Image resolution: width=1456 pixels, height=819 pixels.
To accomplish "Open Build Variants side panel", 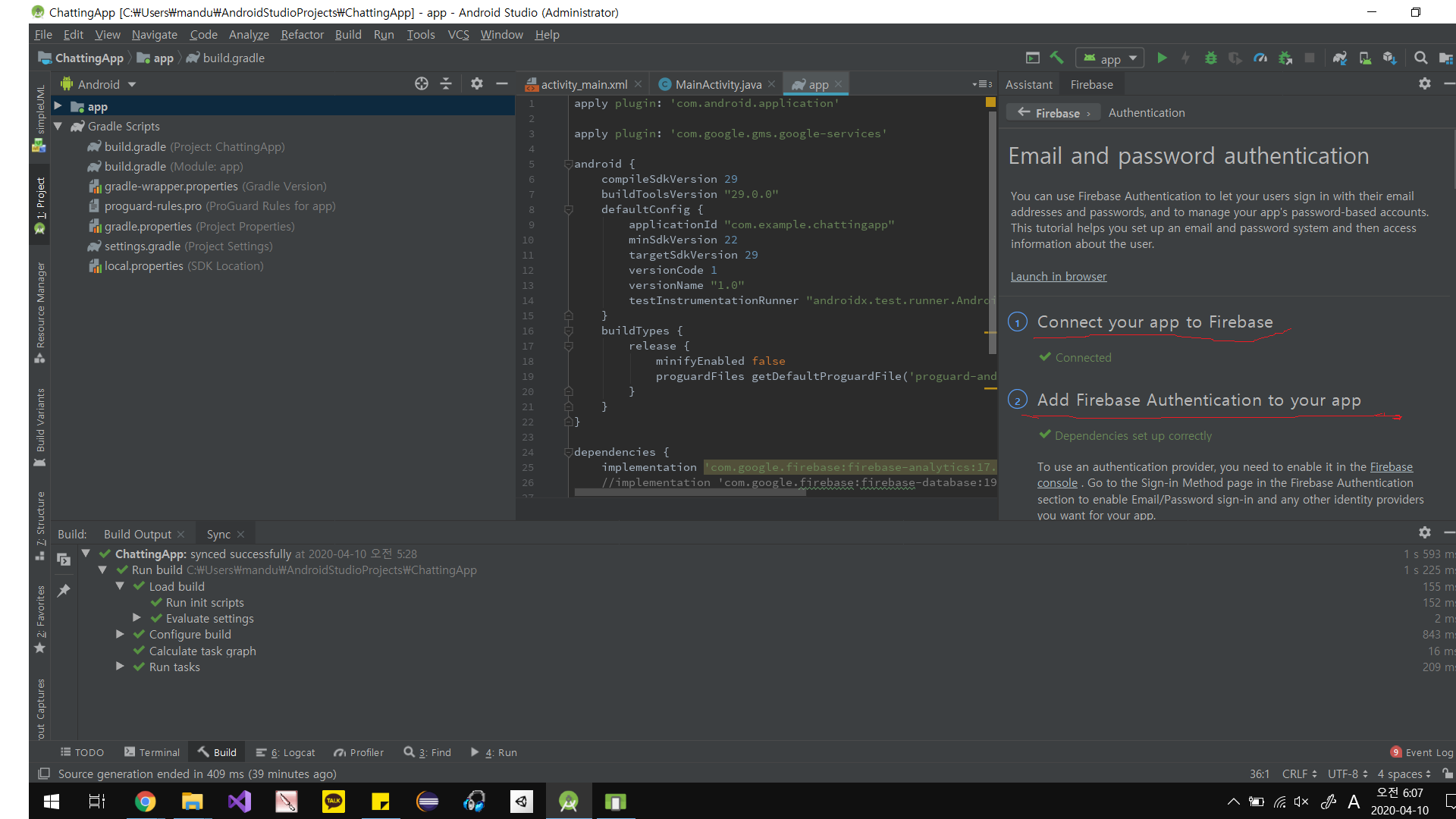I will coord(40,427).
